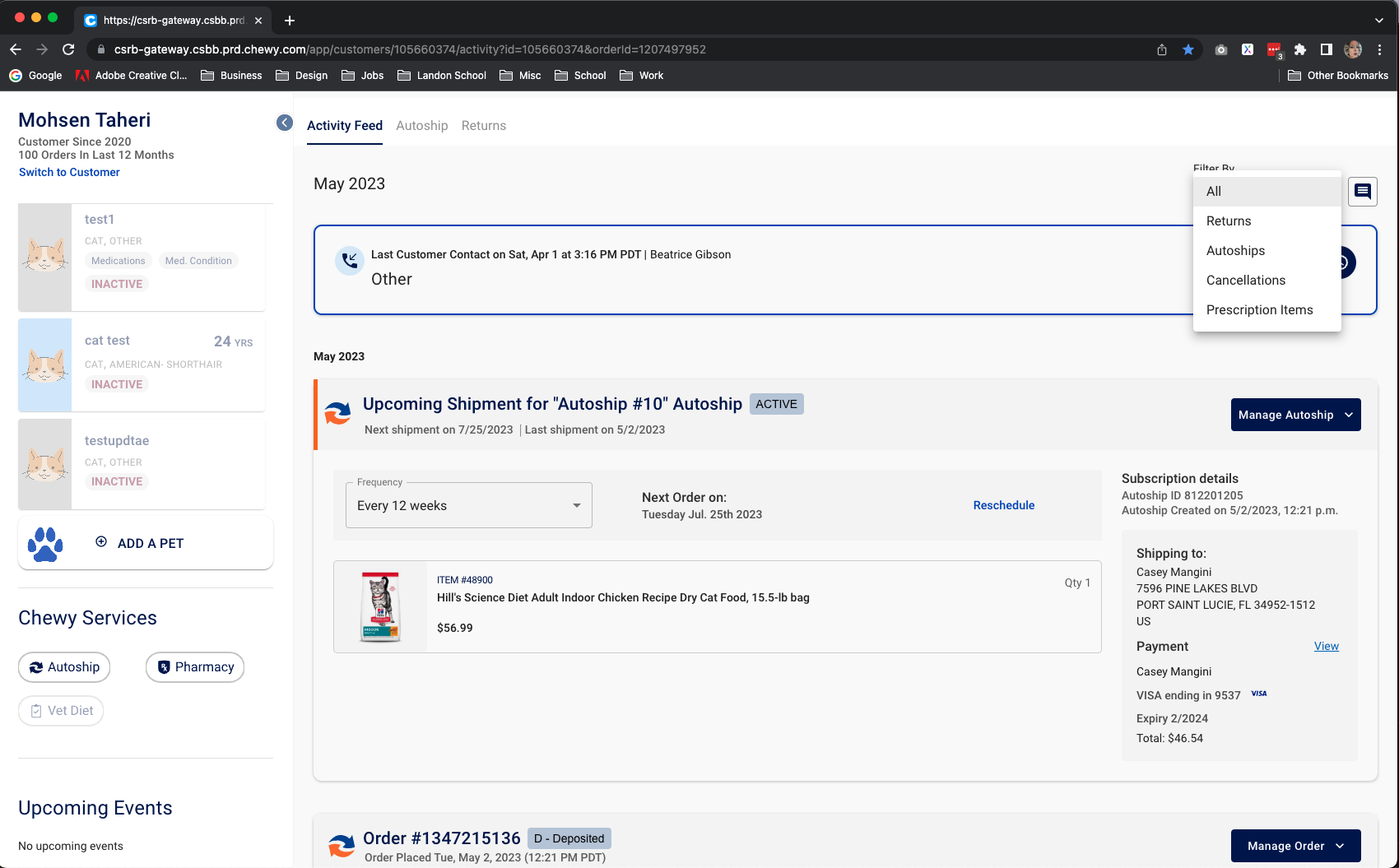Image resolution: width=1399 pixels, height=868 pixels.
Task: Click the share icon in address bar
Action: 1162,49
